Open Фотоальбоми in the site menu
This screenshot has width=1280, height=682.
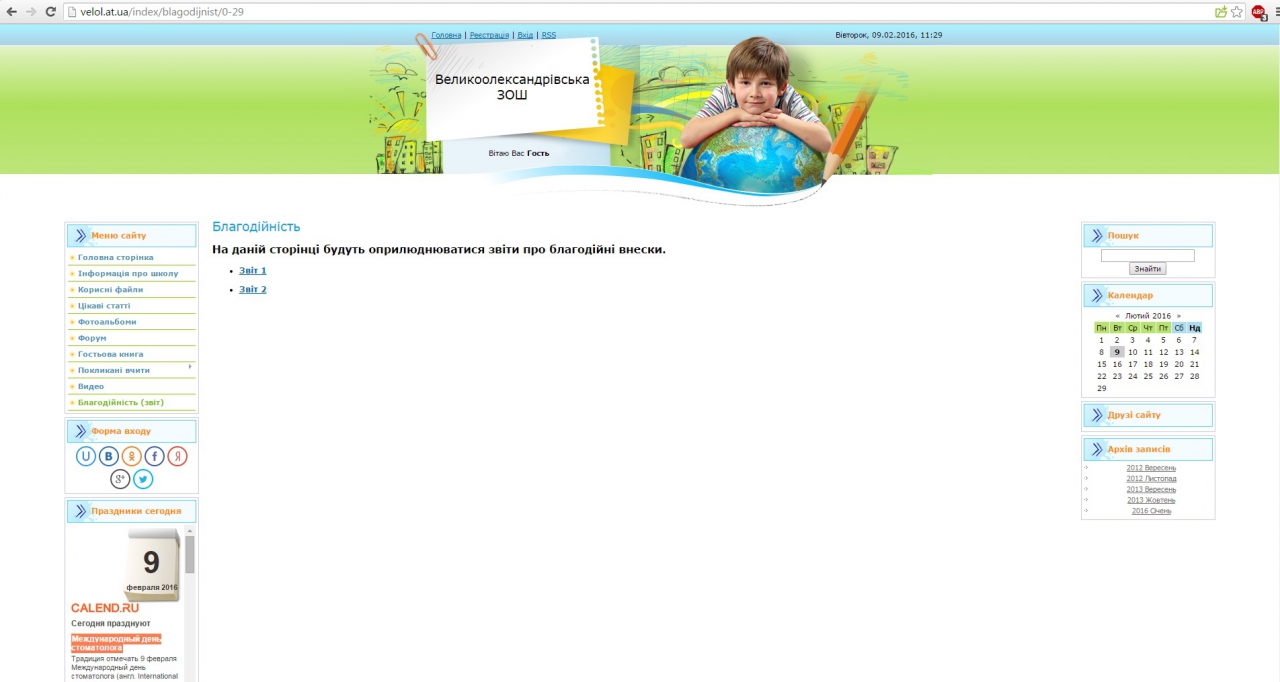pyautogui.click(x=107, y=322)
